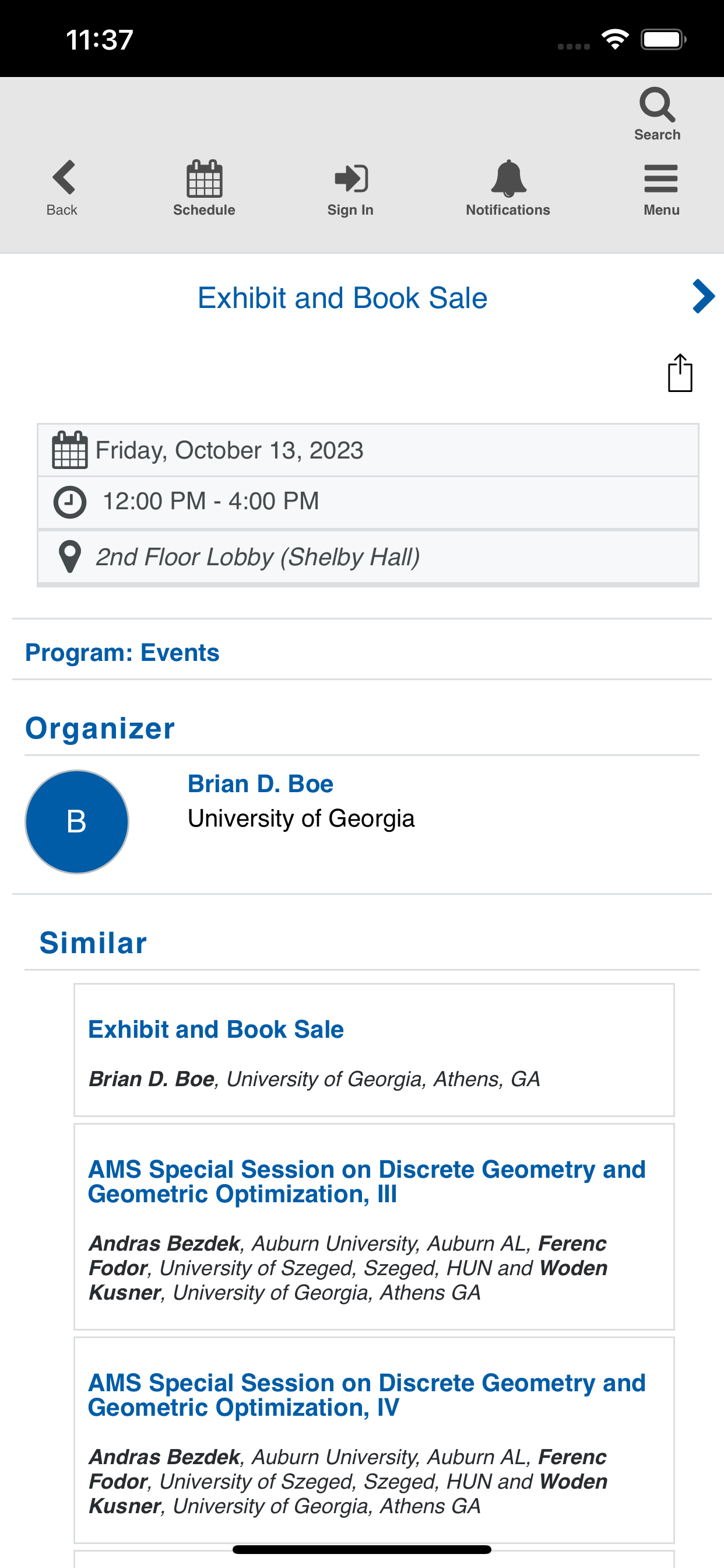Open the hamburger Menu

(660, 179)
